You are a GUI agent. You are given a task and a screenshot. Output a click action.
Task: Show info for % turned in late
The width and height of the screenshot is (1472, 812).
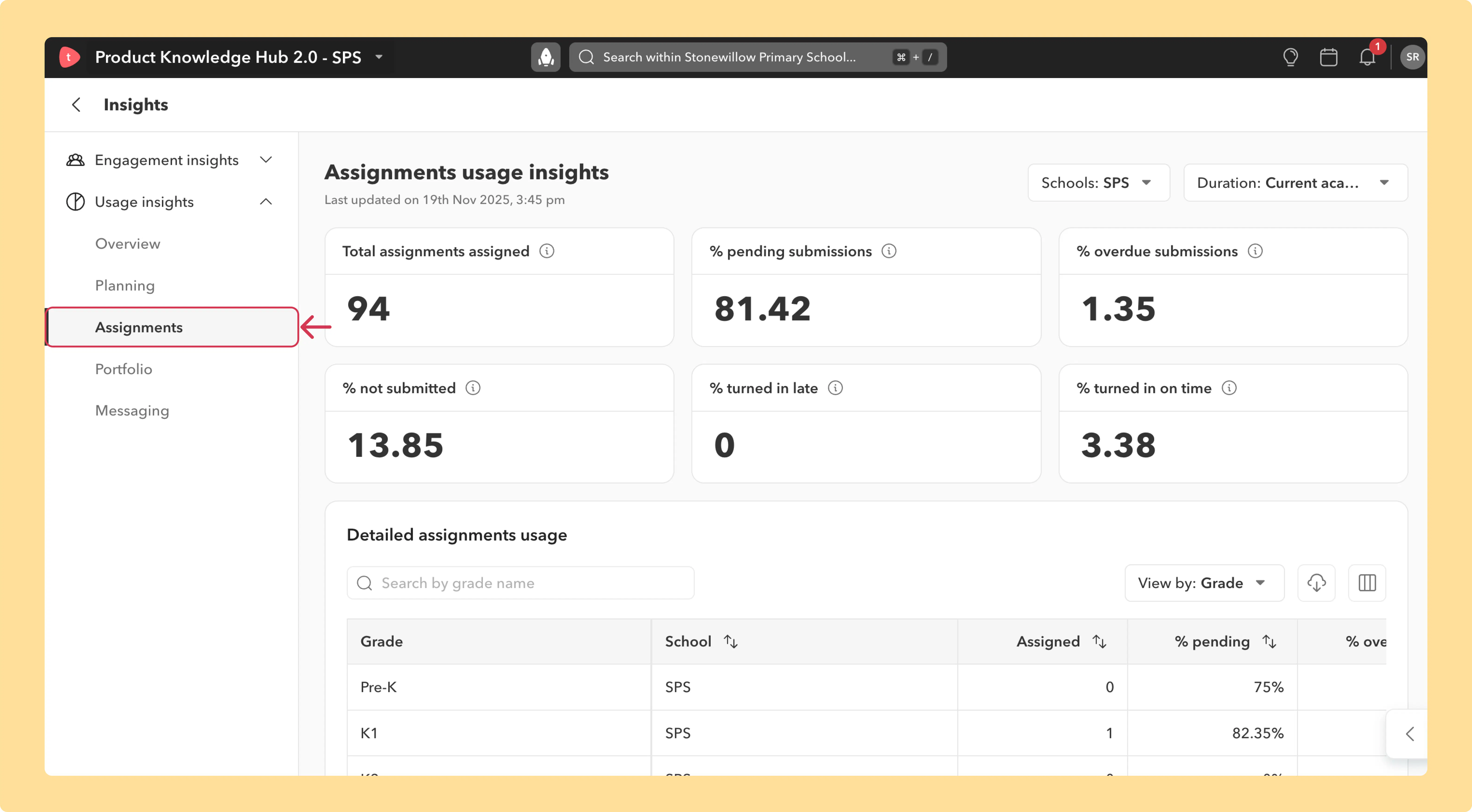(835, 388)
